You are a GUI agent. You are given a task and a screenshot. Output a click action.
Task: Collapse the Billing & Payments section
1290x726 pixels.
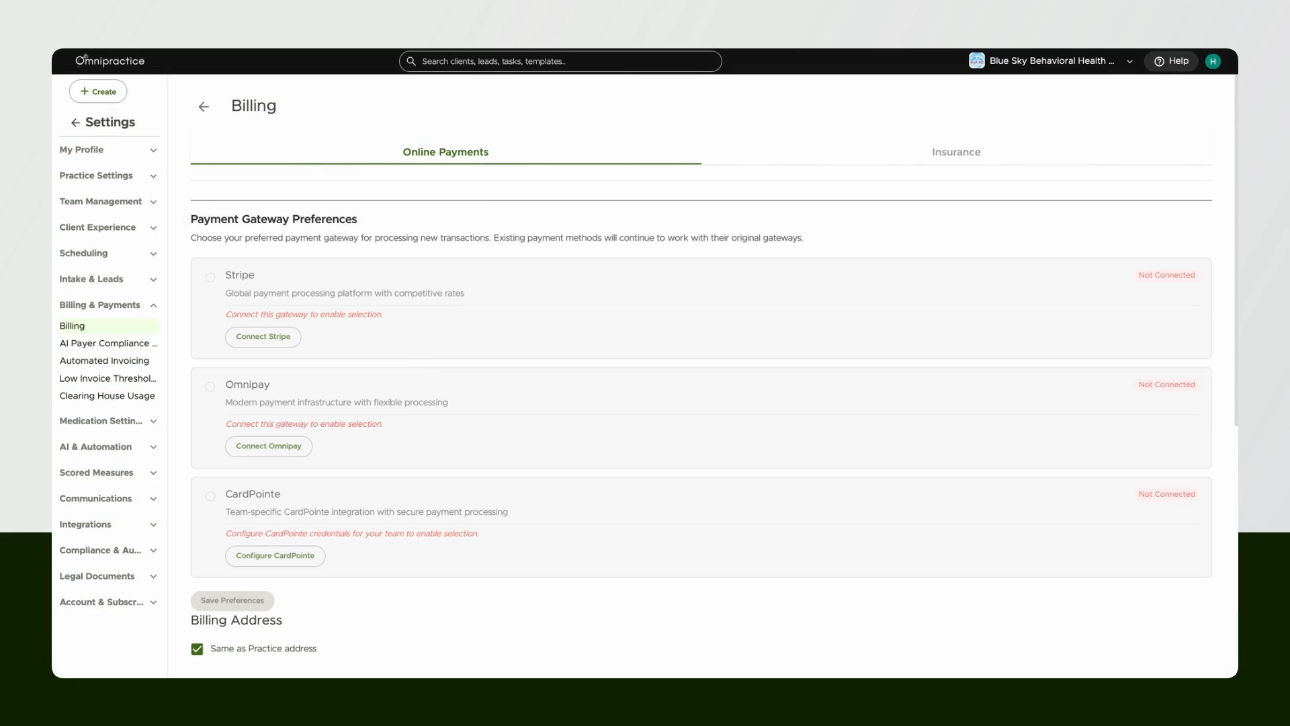(x=108, y=305)
